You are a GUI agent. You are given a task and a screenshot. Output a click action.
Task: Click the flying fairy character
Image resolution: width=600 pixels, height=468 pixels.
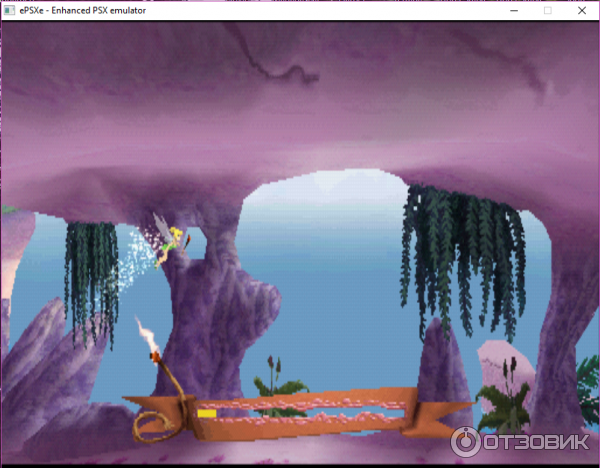[x=169, y=240]
